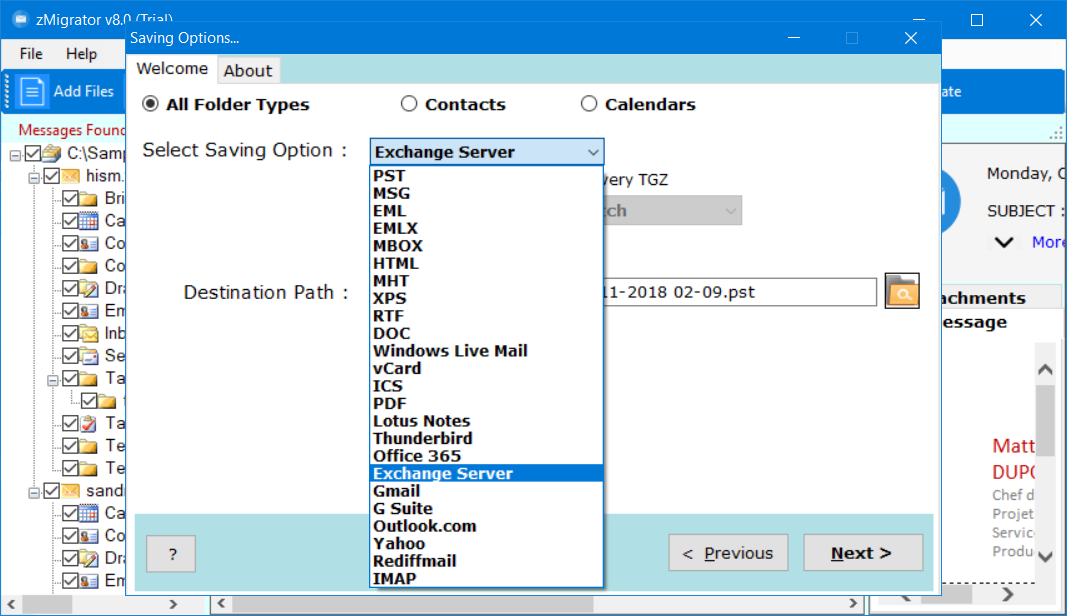Open the destination folder browse icon
1067x616 pixels.
pos(902,291)
